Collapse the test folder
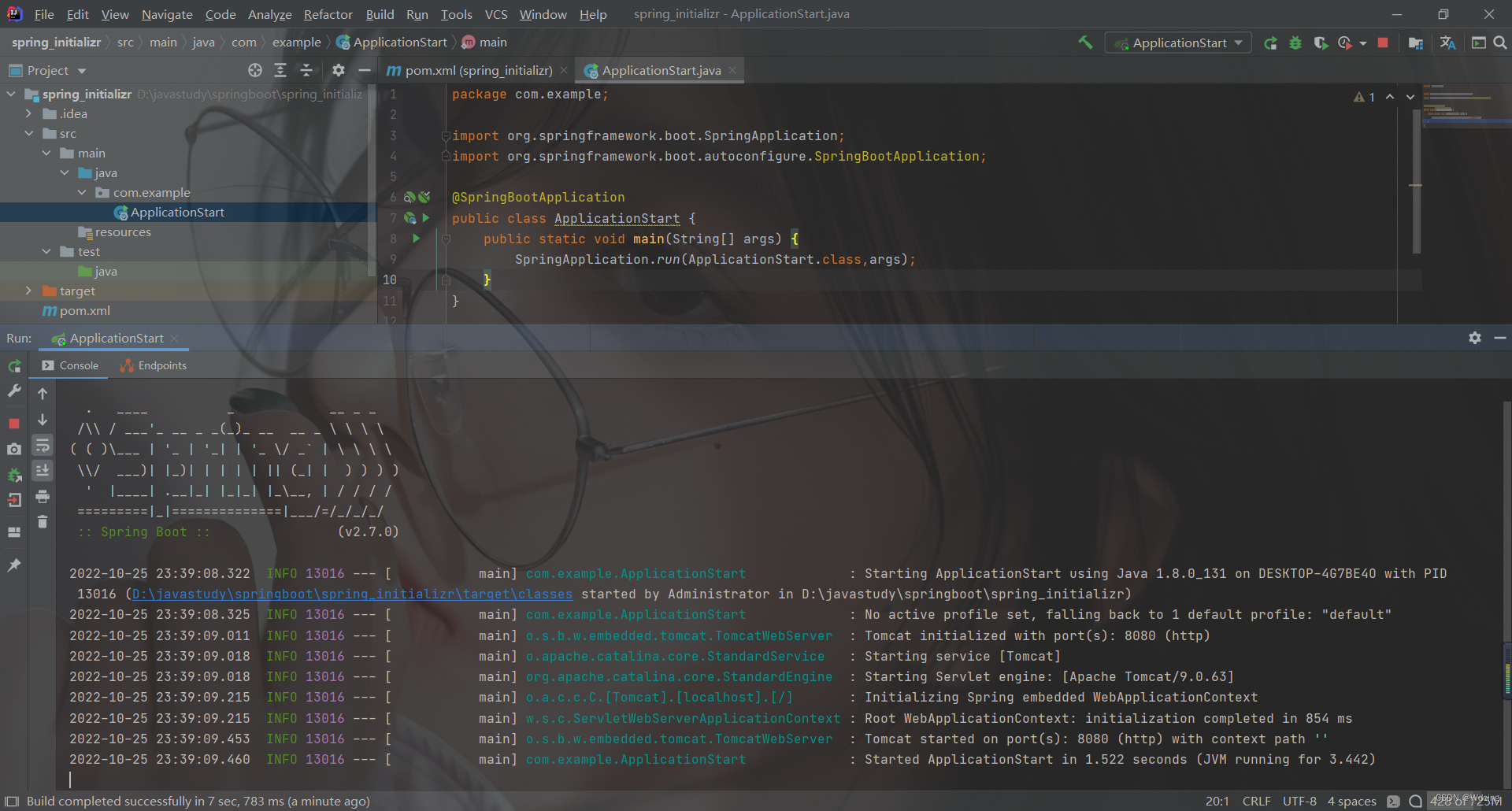1512x811 pixels. pyautogui.click(x=46, y=251)
